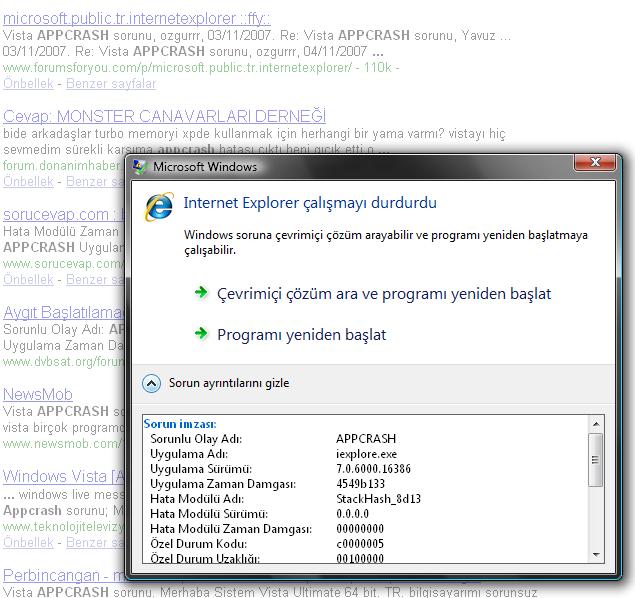The image size is (635, 598).
Task: Click the Sorun ayrıntılarını gizle label
Action: coord(229,383)
